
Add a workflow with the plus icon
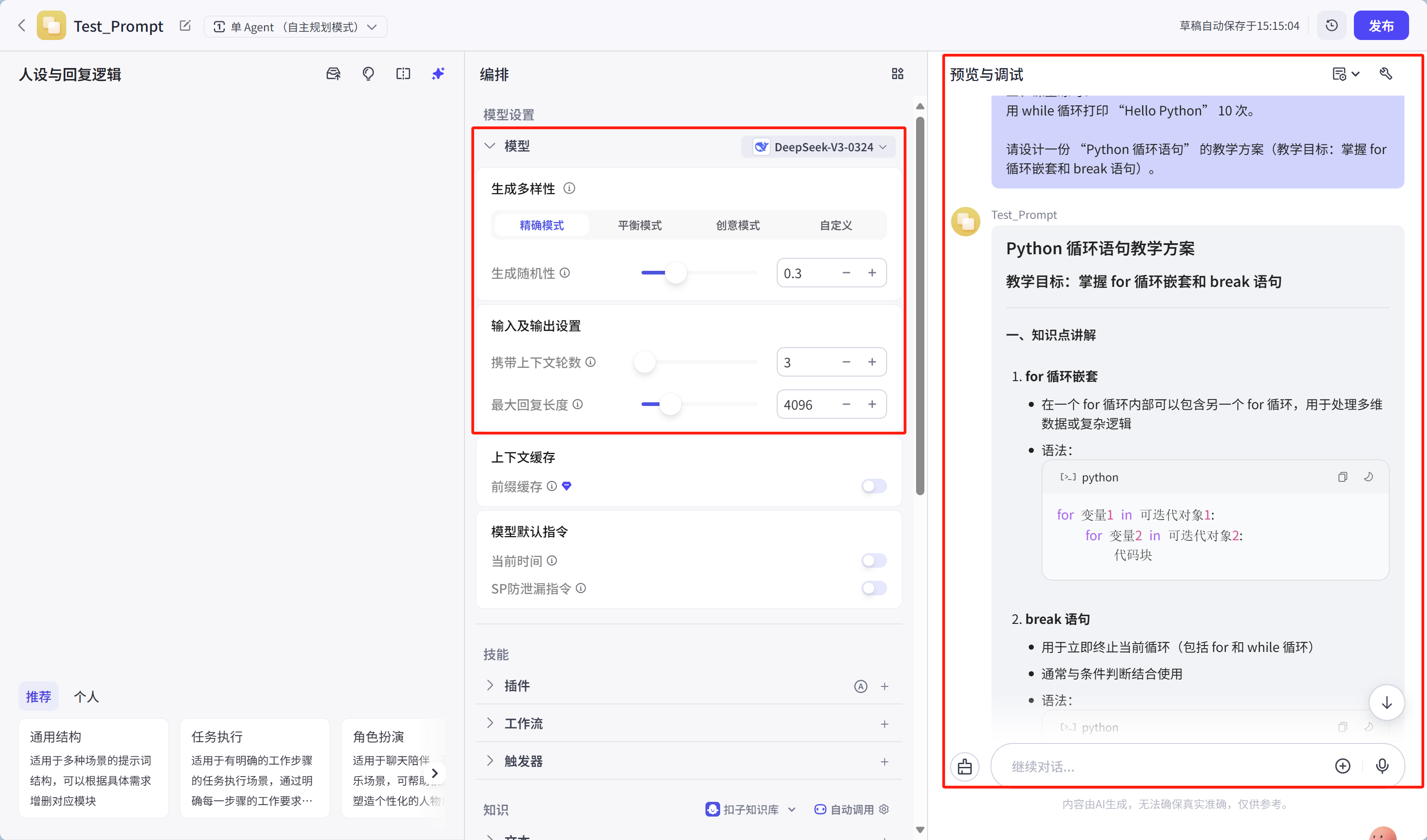[x=884, y=724]
